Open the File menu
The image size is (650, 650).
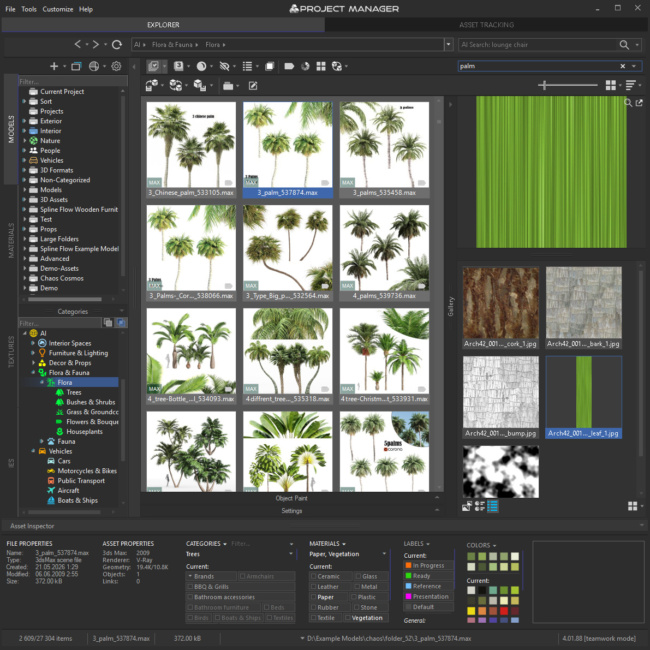(10, 9)
